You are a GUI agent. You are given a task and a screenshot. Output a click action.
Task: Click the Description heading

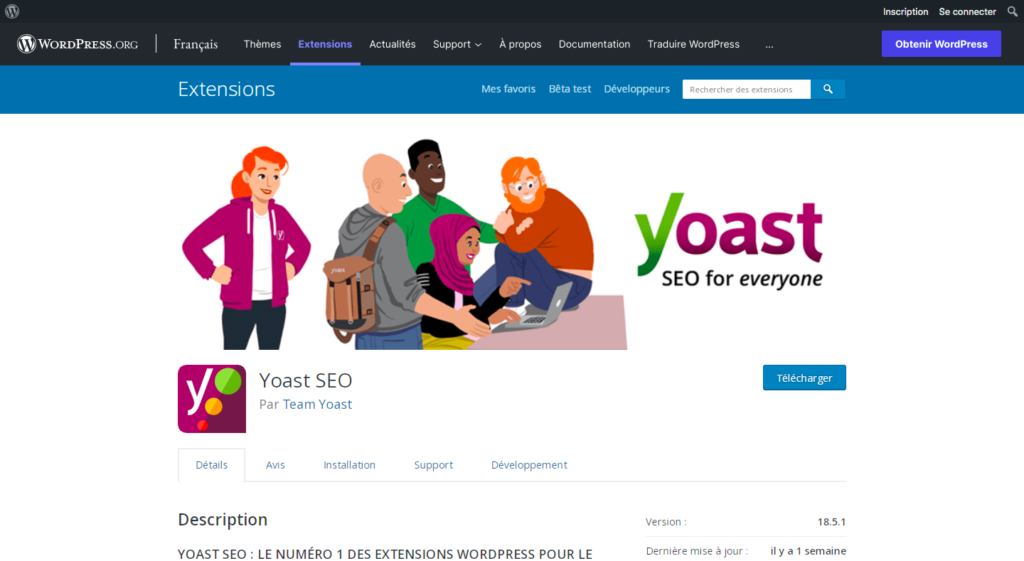[x=223, y=519]
